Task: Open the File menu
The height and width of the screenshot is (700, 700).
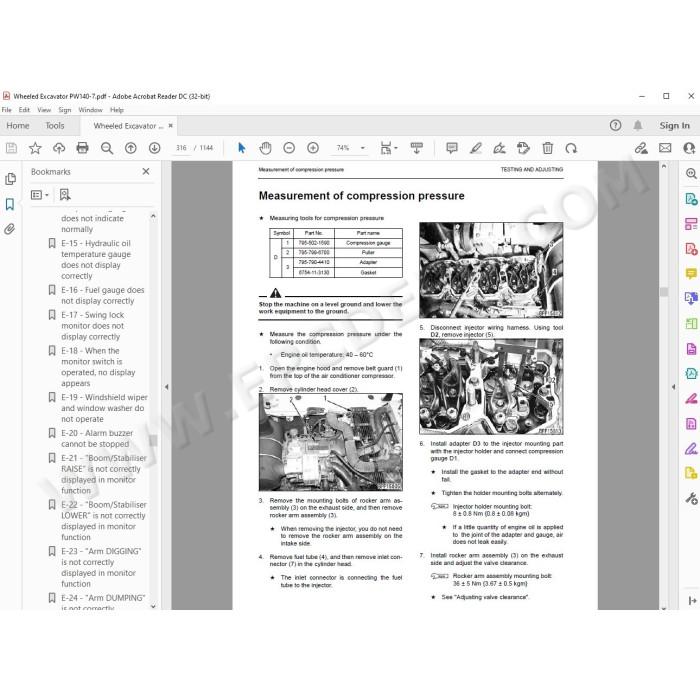Action: (6, 110)
